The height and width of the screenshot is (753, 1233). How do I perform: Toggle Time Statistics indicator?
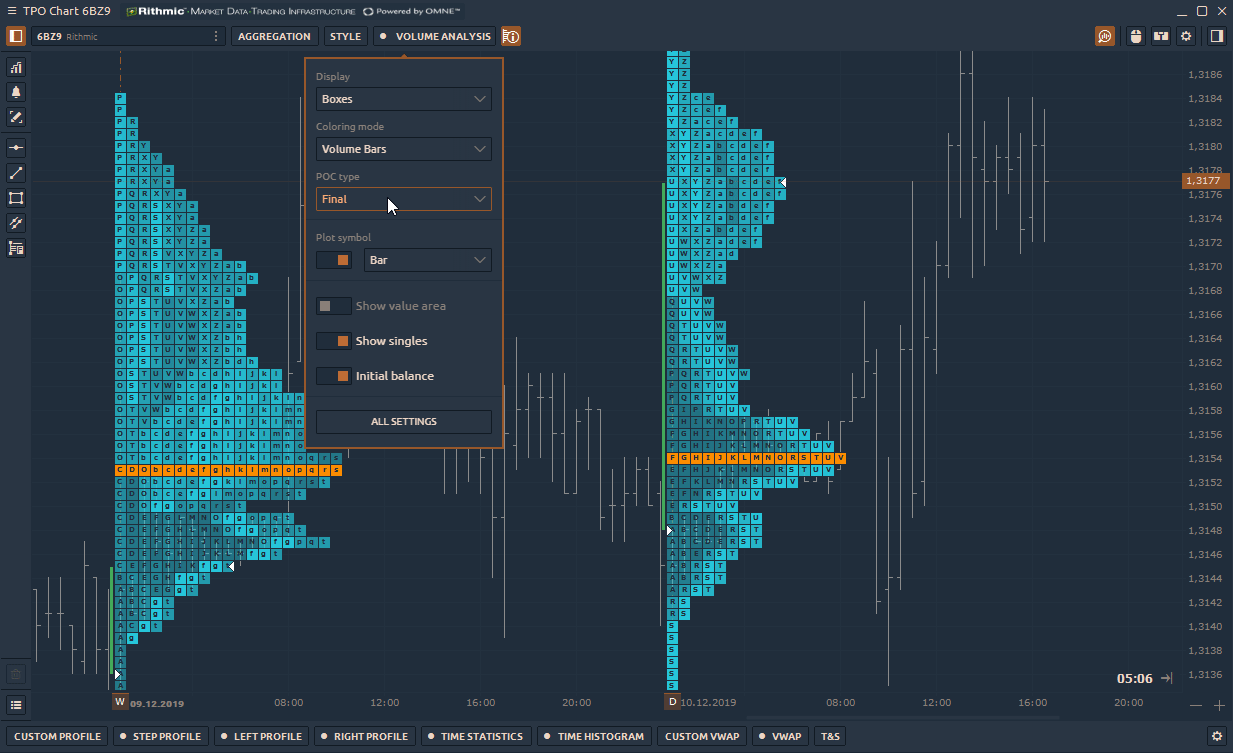475,736
